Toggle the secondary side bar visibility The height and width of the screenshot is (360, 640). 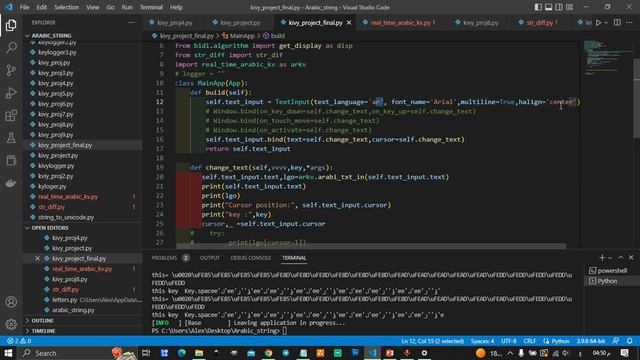559,7
